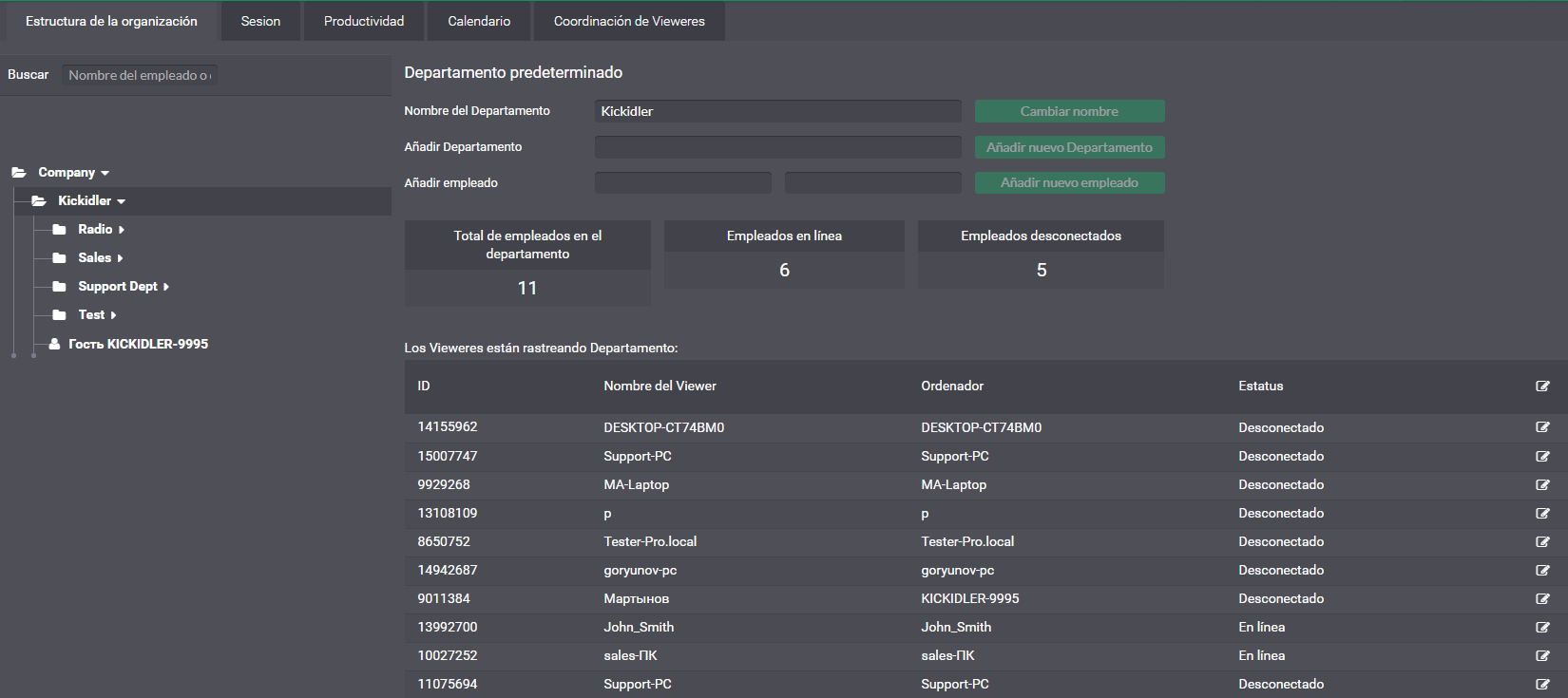Click Empleados en línea count 6

pos(784,270)
